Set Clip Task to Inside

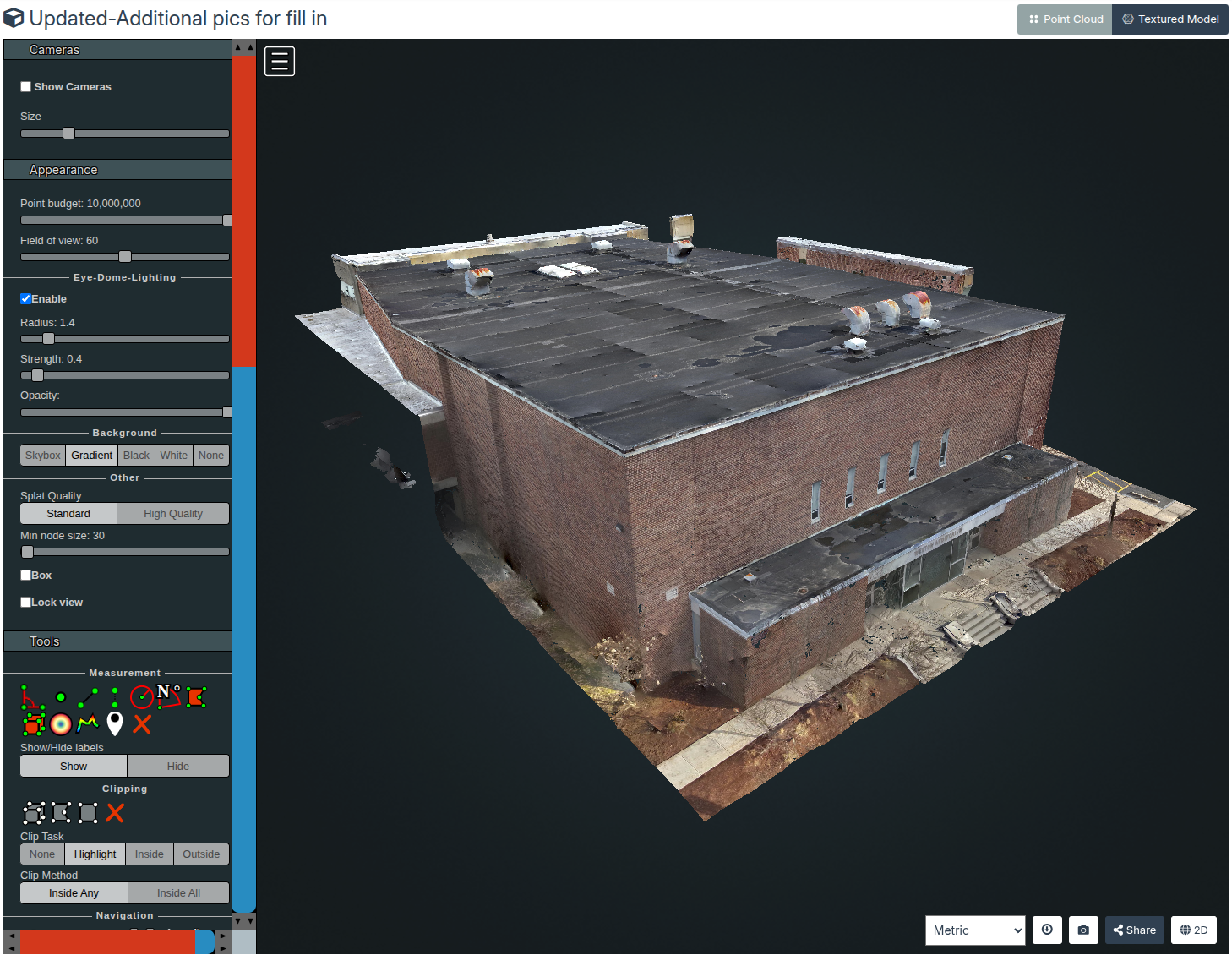pos(150,854)
